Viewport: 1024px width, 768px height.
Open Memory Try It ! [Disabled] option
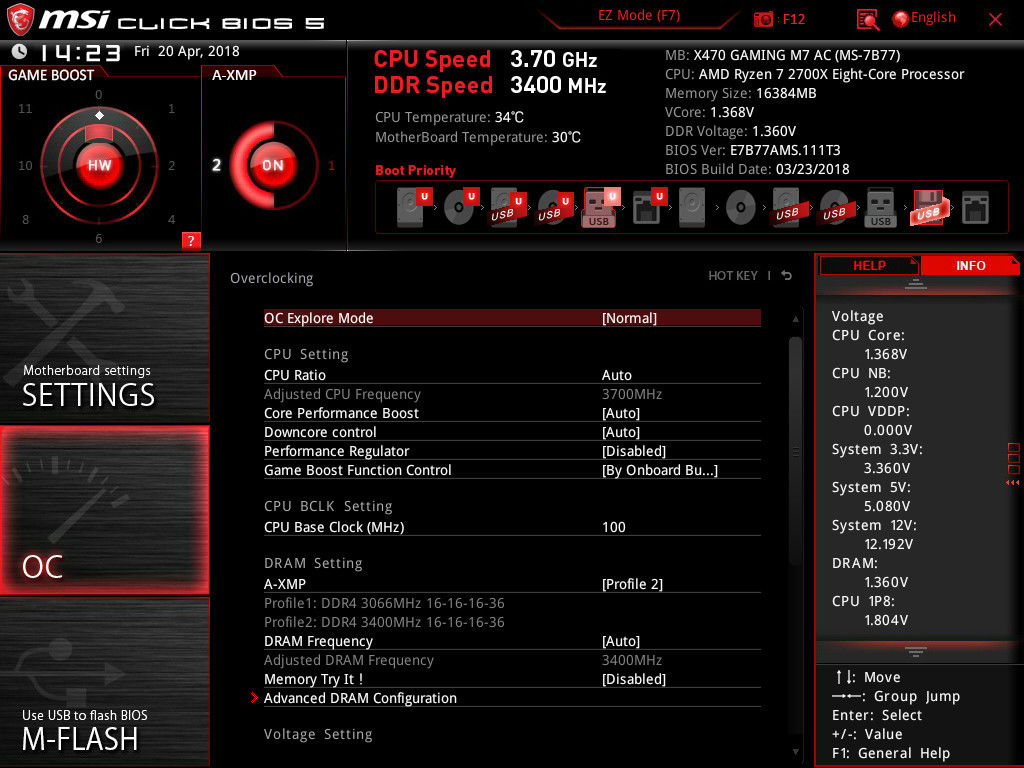point(512,679)
